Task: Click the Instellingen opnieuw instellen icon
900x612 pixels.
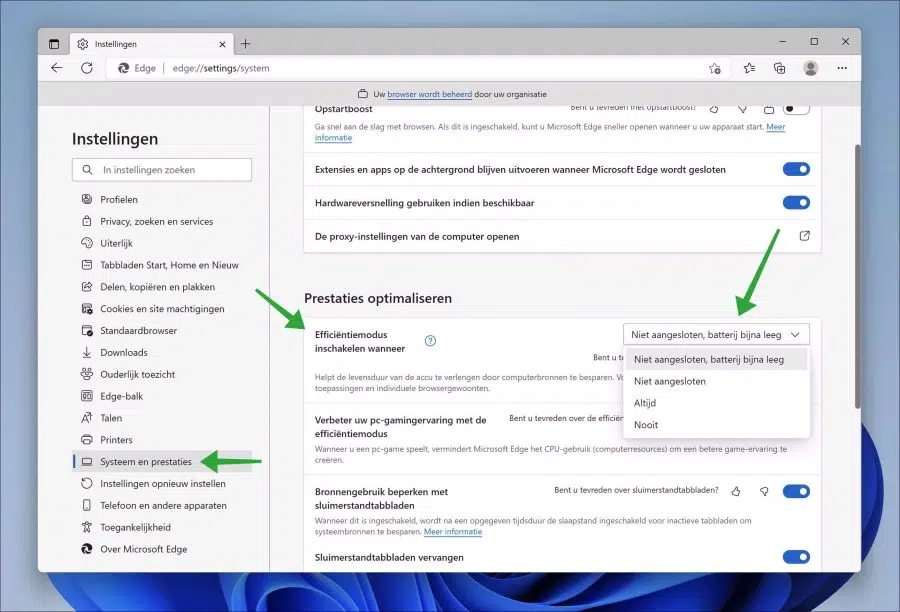Action: tap(87, 483)
